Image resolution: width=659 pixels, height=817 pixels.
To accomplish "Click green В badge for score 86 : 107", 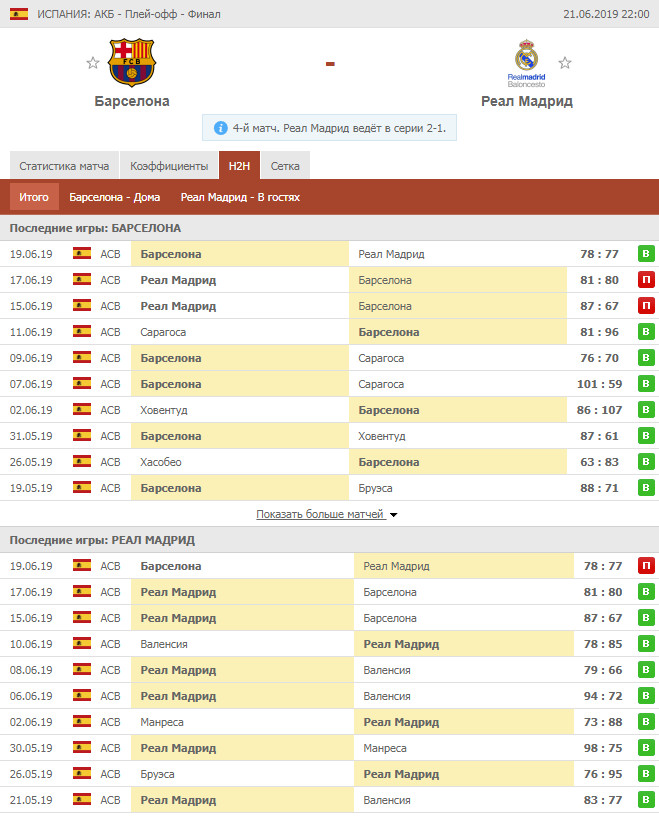I will 646,410.
